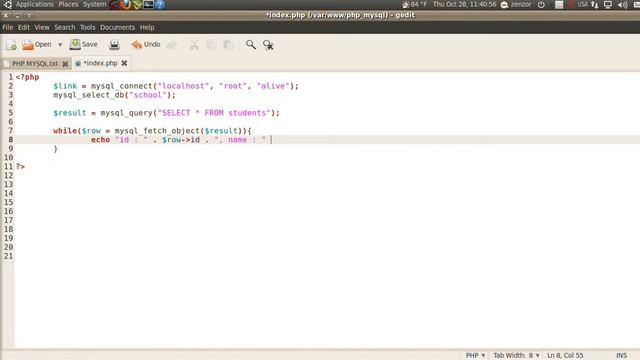Open Find and Replace icon
The height and width of the screenshot is (360, 640).
[268, 45]
